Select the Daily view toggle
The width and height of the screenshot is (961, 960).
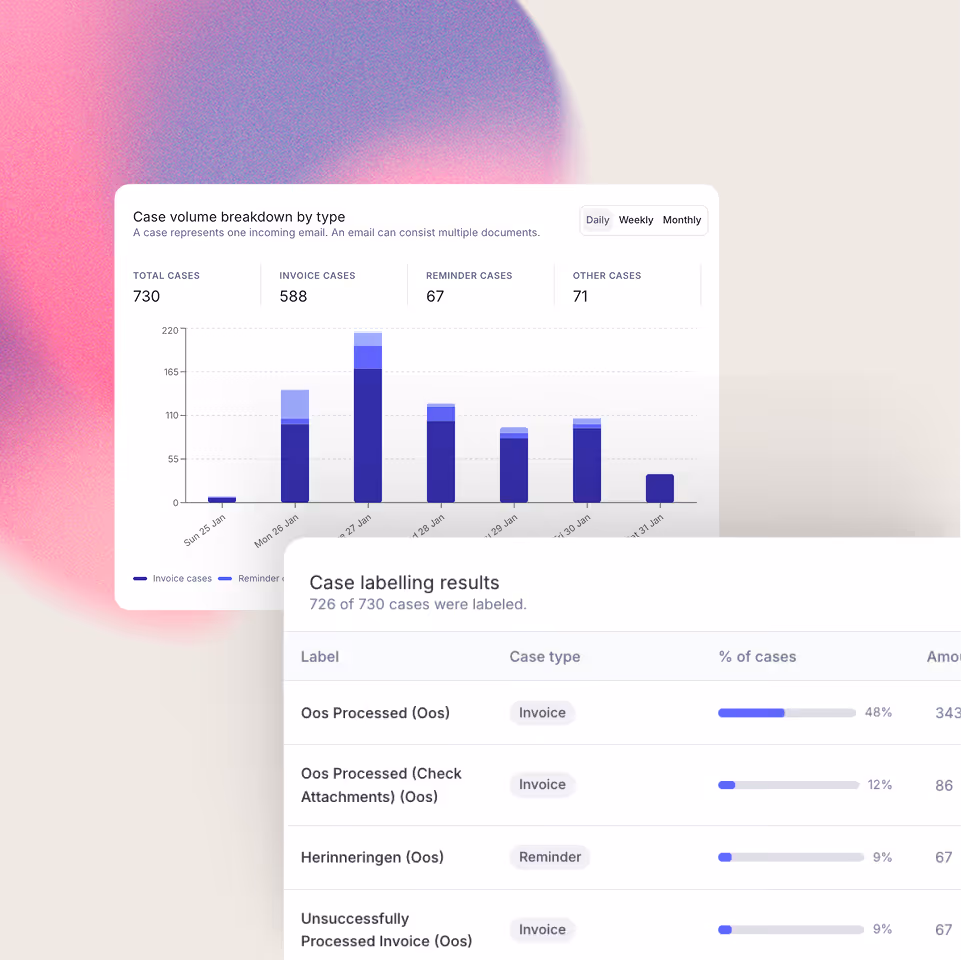click(597, 220)
